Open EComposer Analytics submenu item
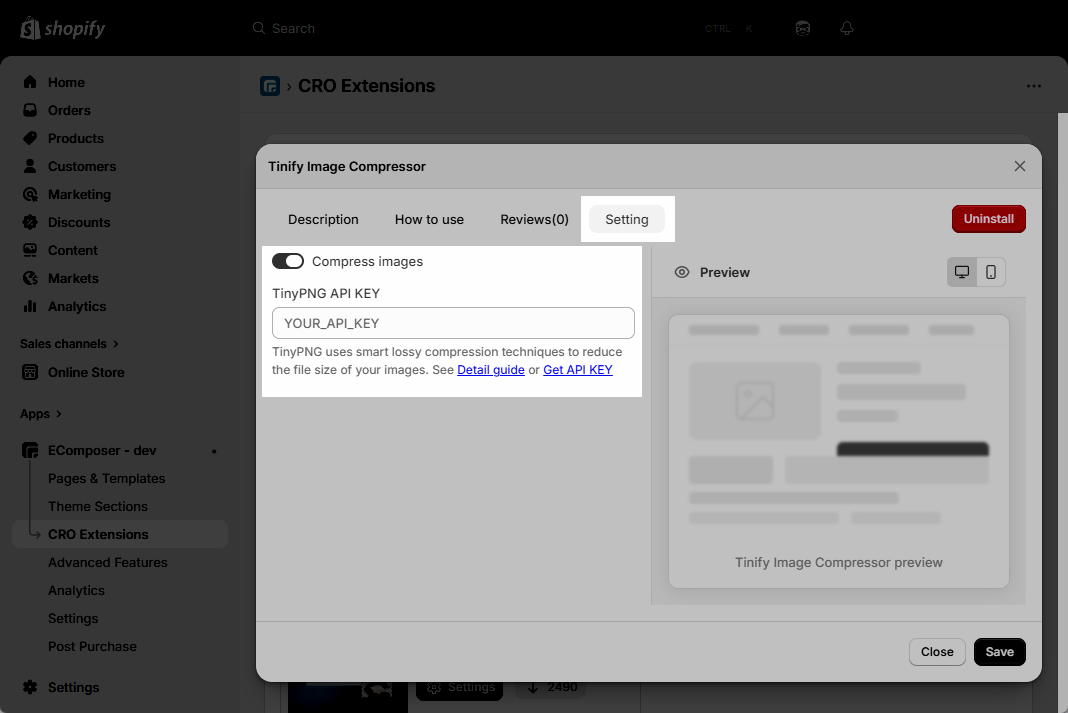 76,590
